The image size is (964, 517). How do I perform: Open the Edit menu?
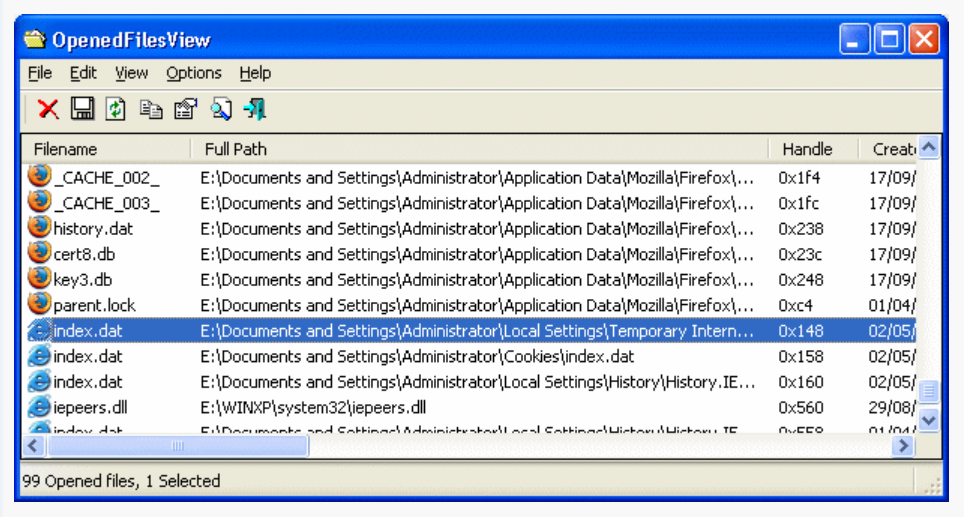pyautogui.click(x=83, y=73)
